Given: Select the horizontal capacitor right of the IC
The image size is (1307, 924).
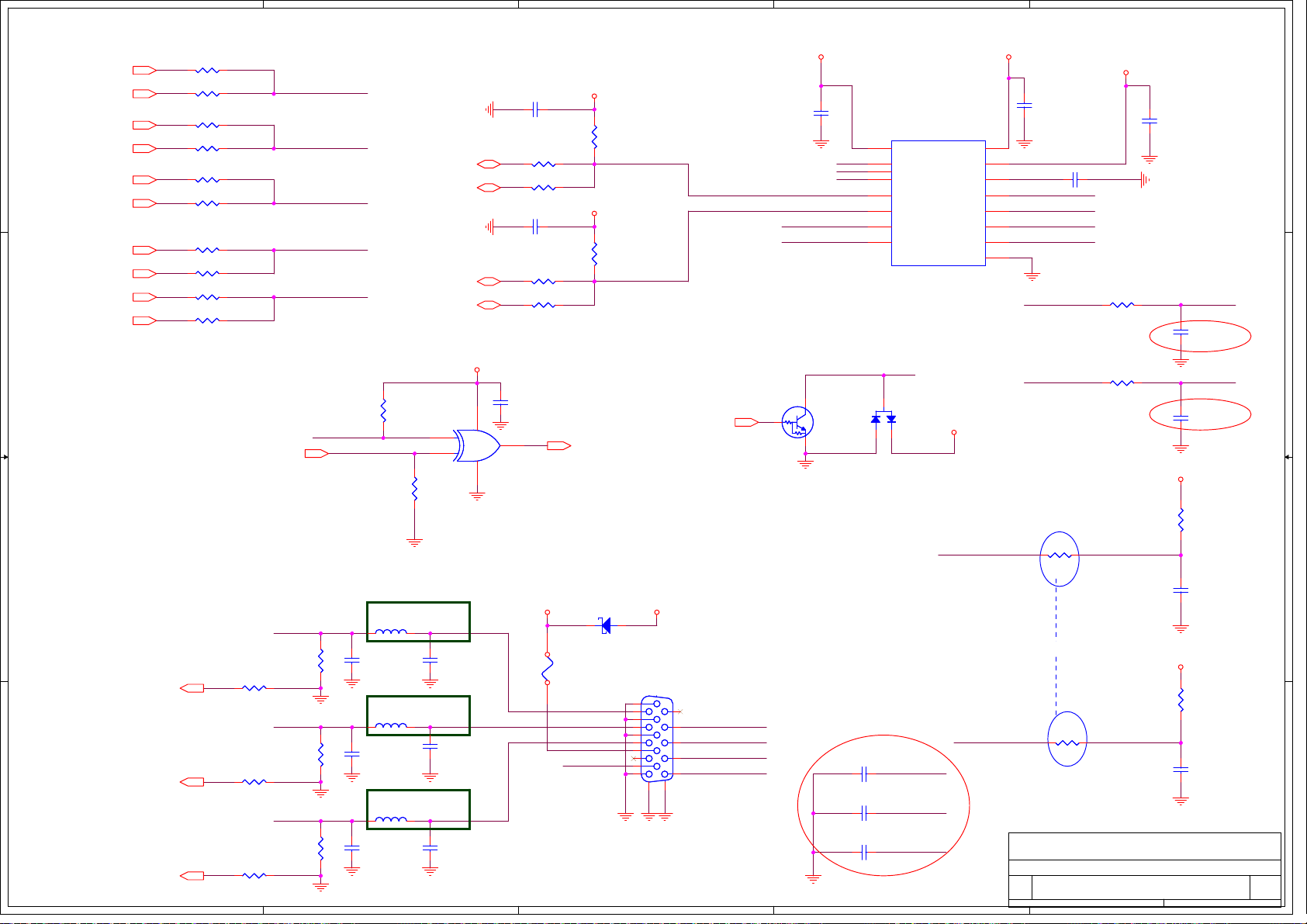Looking at the screenshot, I should (x=1076, y=180).
